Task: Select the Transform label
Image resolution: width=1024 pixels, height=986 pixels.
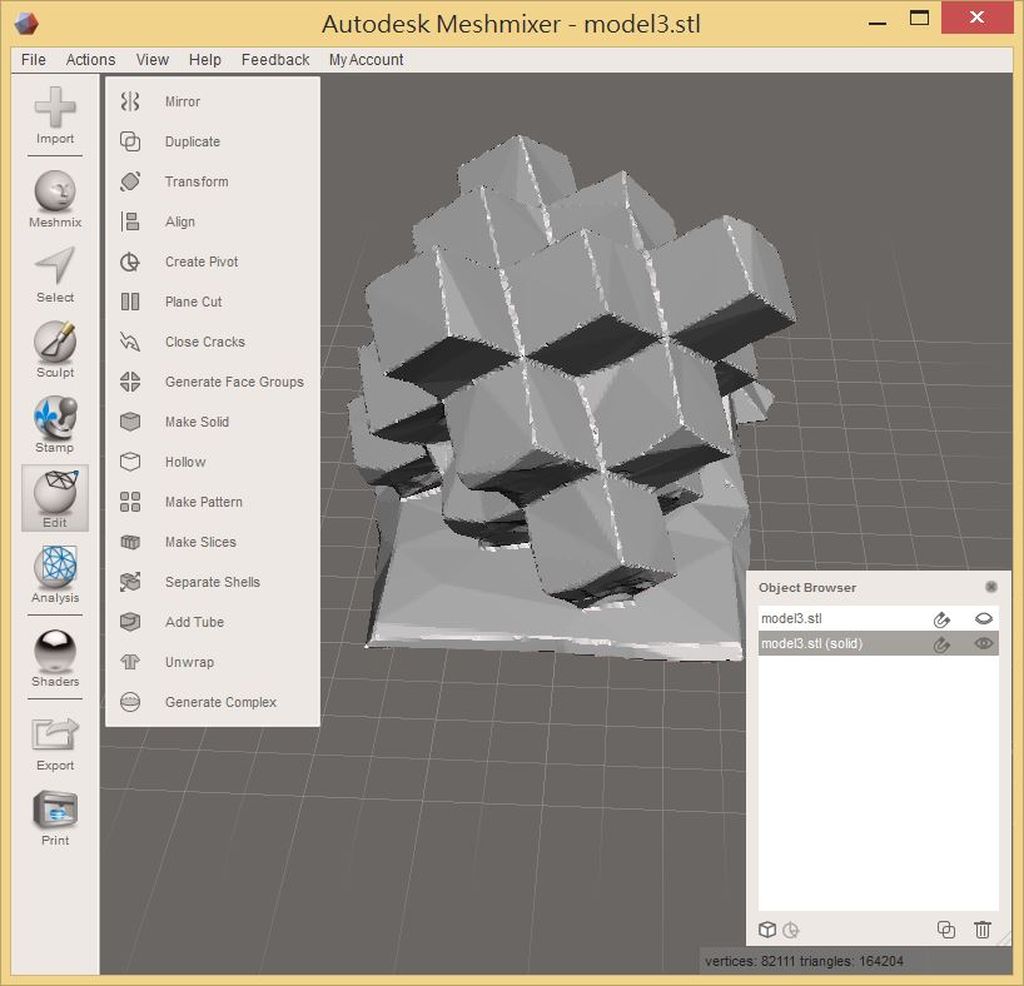Action: [197, 182]
